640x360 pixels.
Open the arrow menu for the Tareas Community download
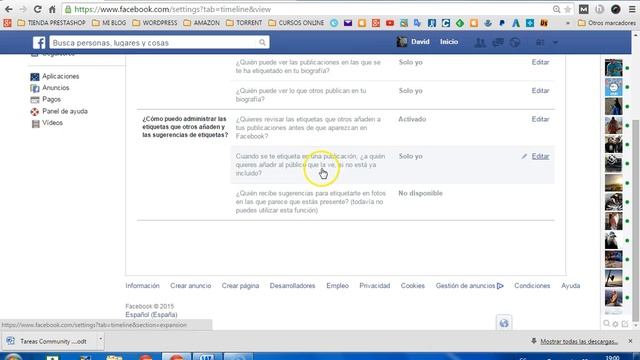point(100,339)
